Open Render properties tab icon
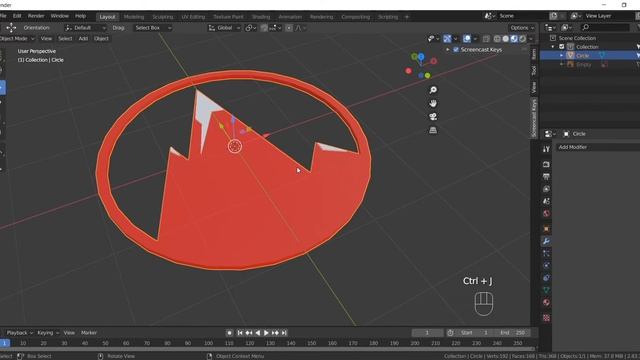Viewport: 640px width, 360px height. click(546, 164)
